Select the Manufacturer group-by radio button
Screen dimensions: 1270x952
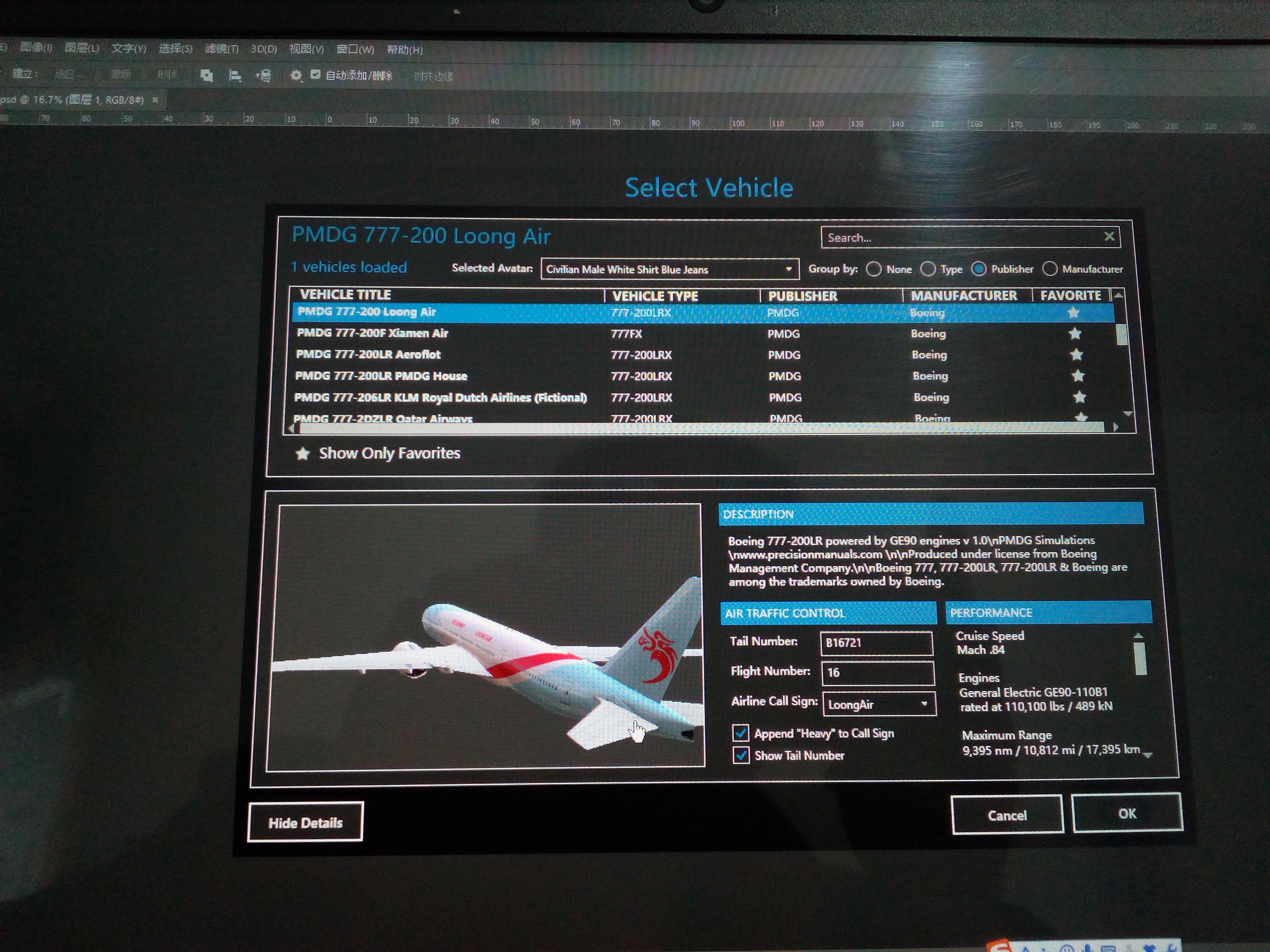[x=1049, y=269]
